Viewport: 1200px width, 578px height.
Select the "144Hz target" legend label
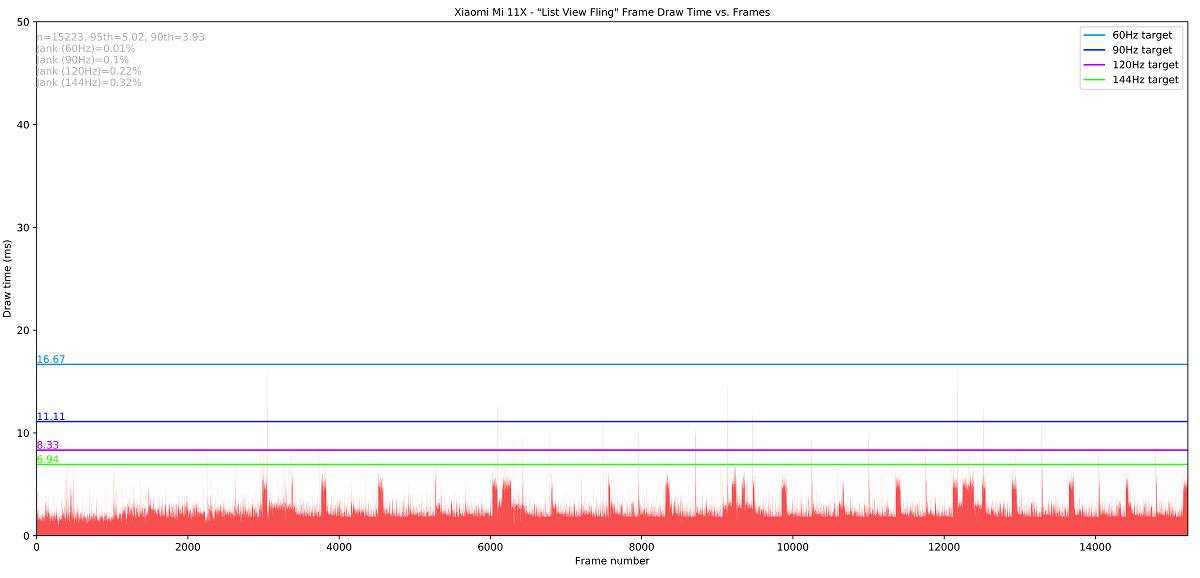pos(1145,80)
